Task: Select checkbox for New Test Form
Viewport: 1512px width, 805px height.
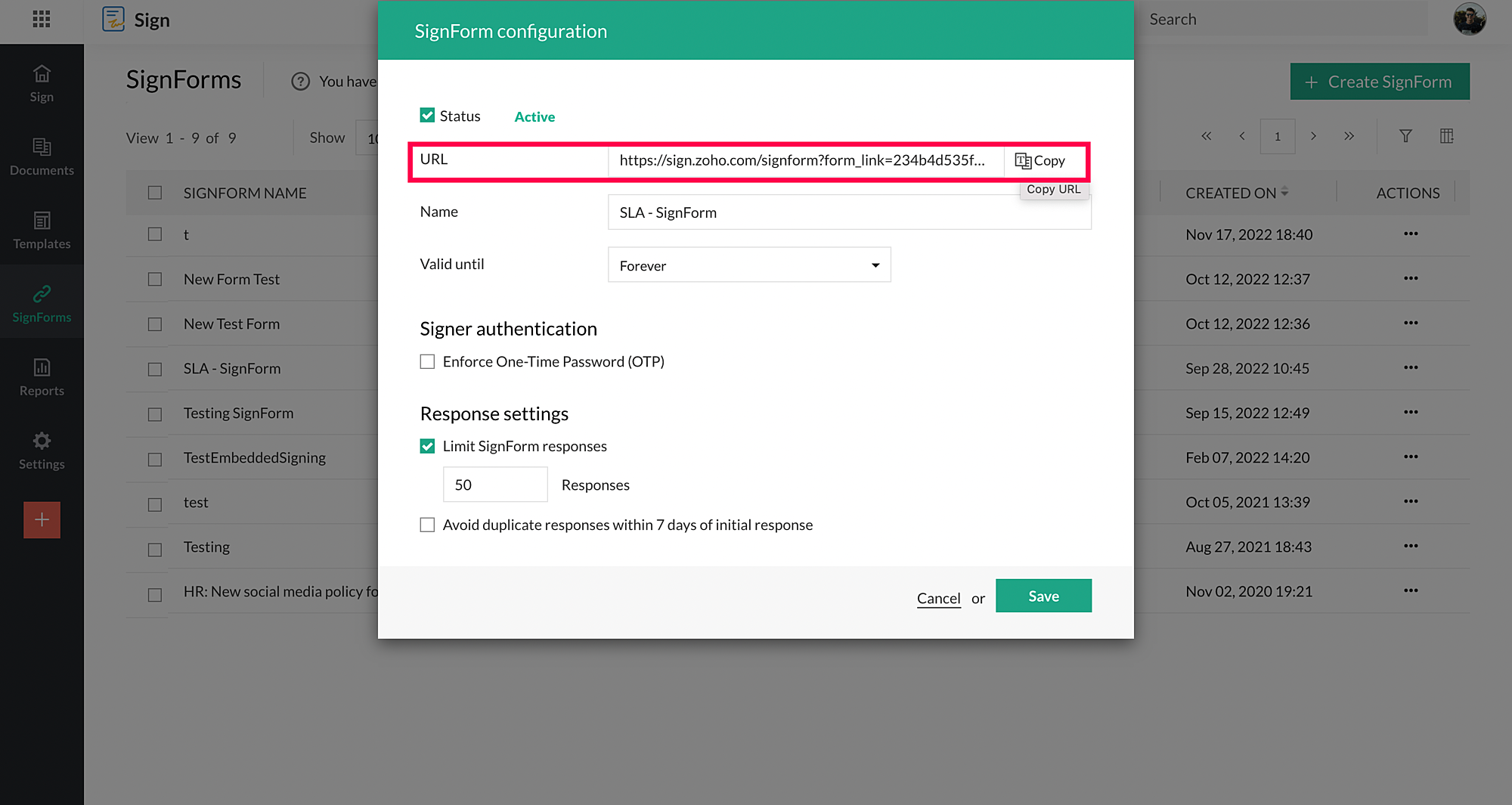Action: coord(155,324)
